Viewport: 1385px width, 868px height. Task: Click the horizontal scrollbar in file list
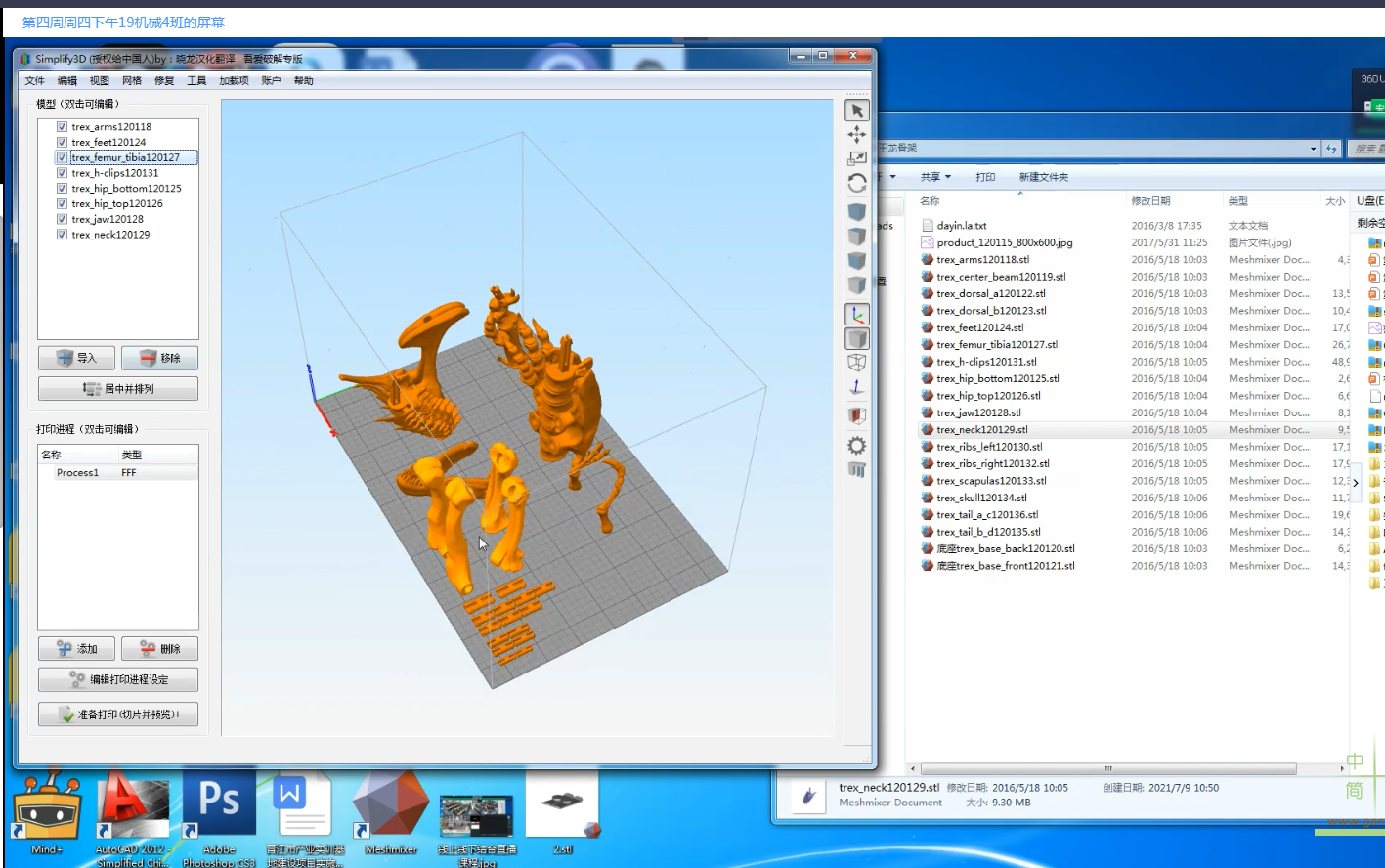(1107, 769)
